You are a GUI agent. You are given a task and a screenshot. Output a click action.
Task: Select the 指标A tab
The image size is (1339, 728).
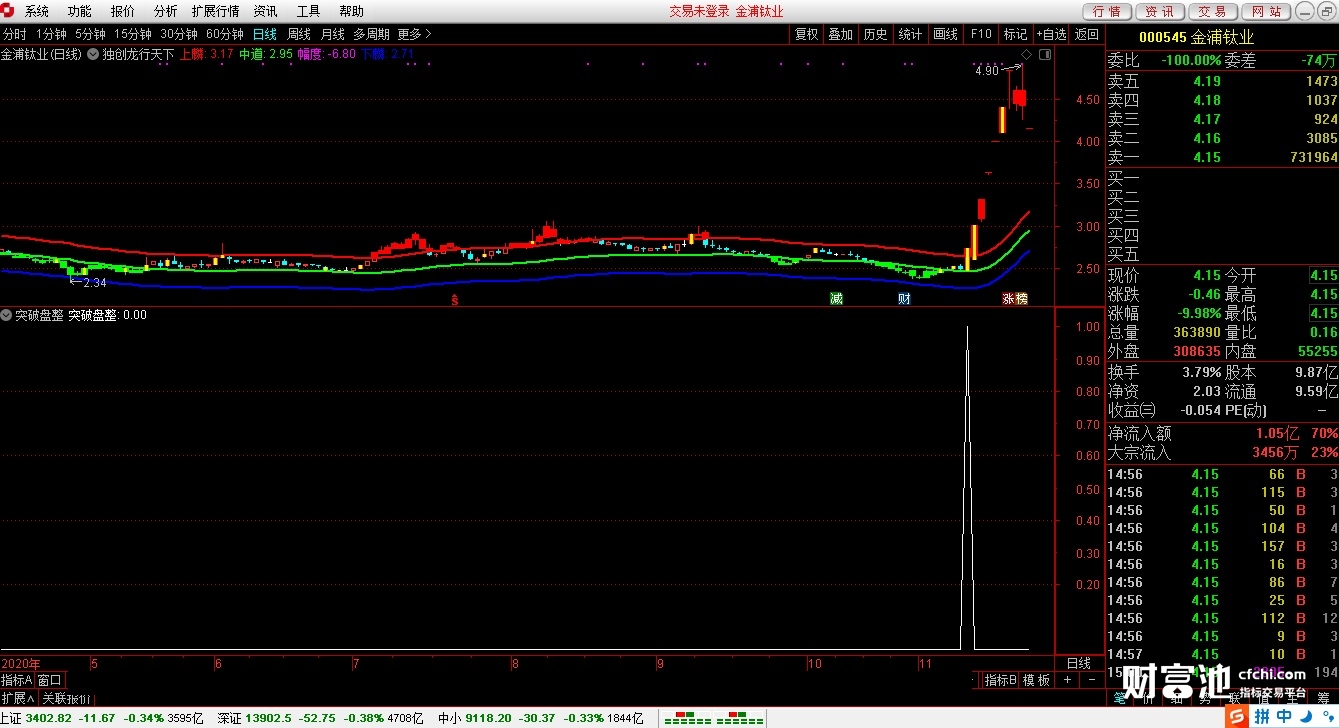pos(17,680)
